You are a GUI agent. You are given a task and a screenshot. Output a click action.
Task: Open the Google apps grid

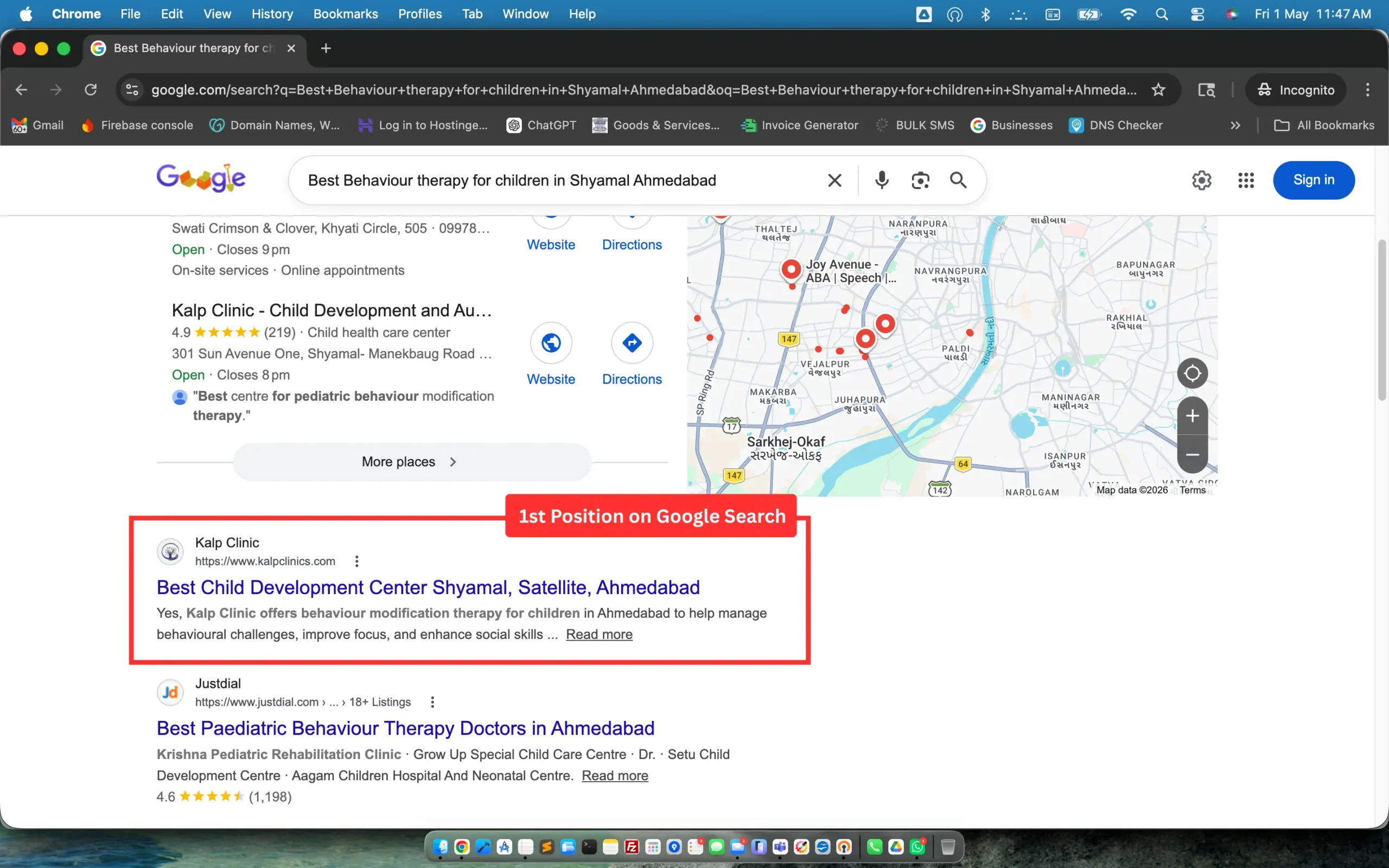point(1246,180)
